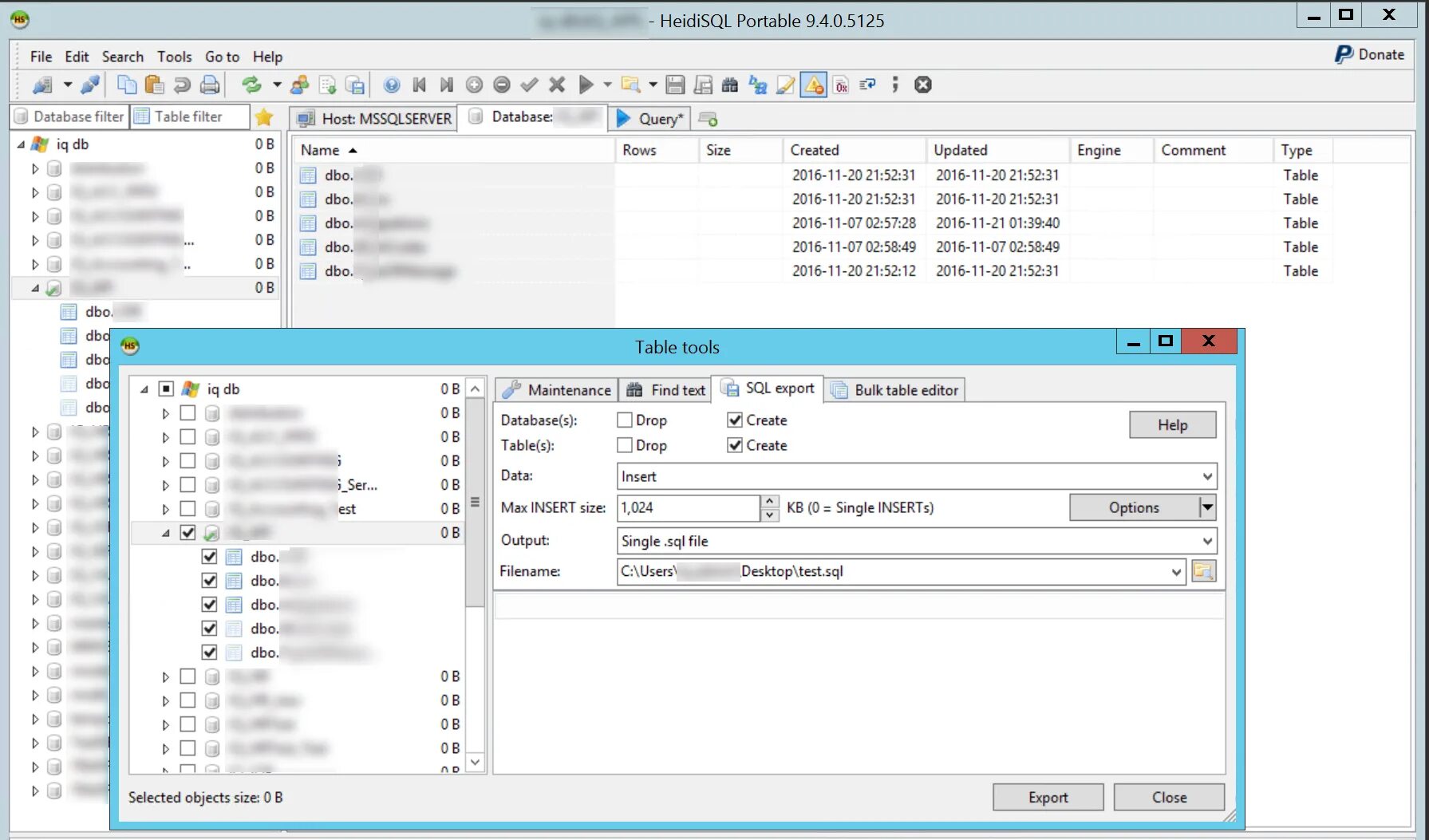The width and height of the screenshot is (1429, 840).
Task: Click the Undo toolbar icon
Action: click(182, 85)
